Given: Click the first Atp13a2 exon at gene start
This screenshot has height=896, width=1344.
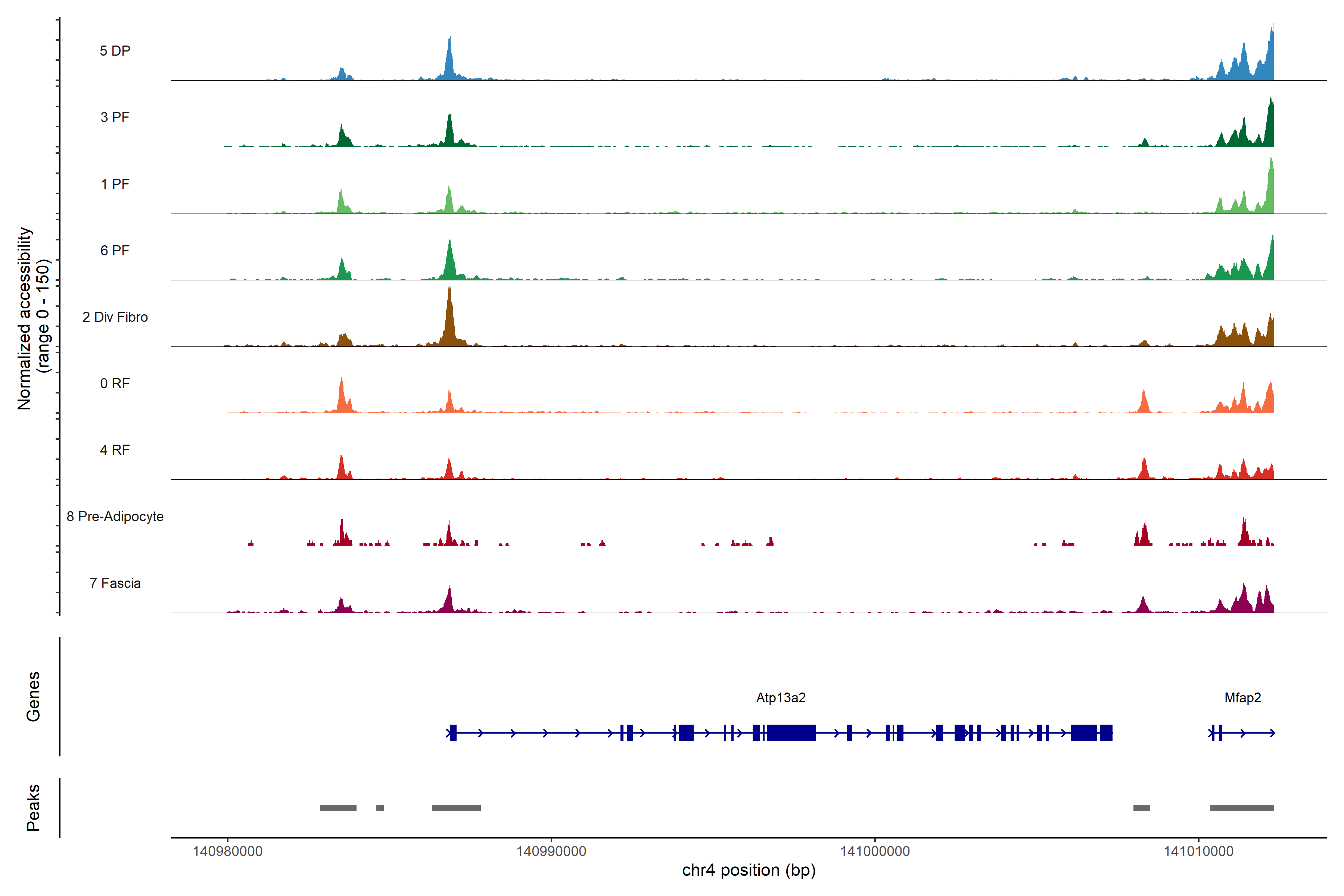Looking at the screenshot, I should tap(453, 732).
